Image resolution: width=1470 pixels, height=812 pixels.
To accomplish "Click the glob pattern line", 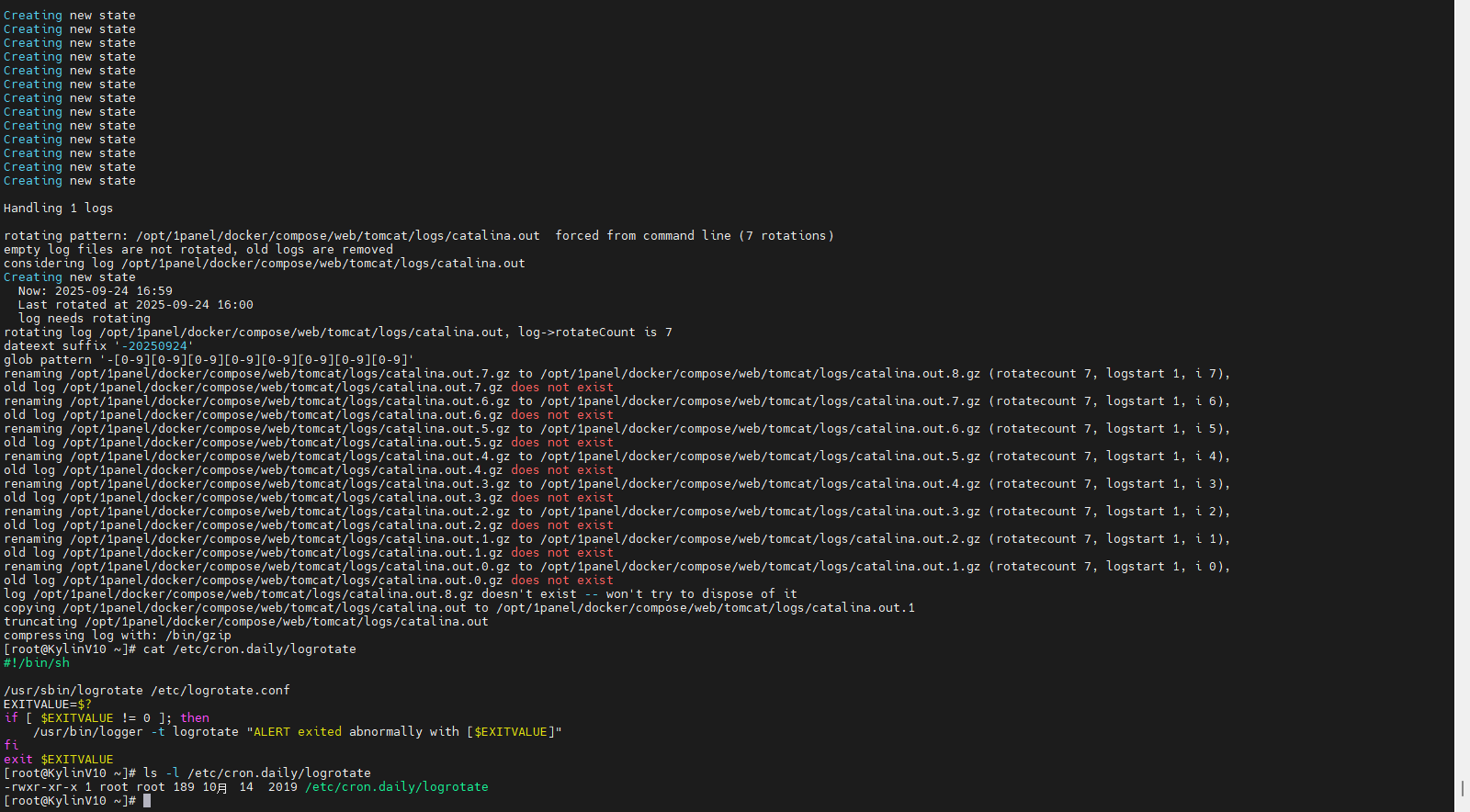I will (x=209, y=360).
